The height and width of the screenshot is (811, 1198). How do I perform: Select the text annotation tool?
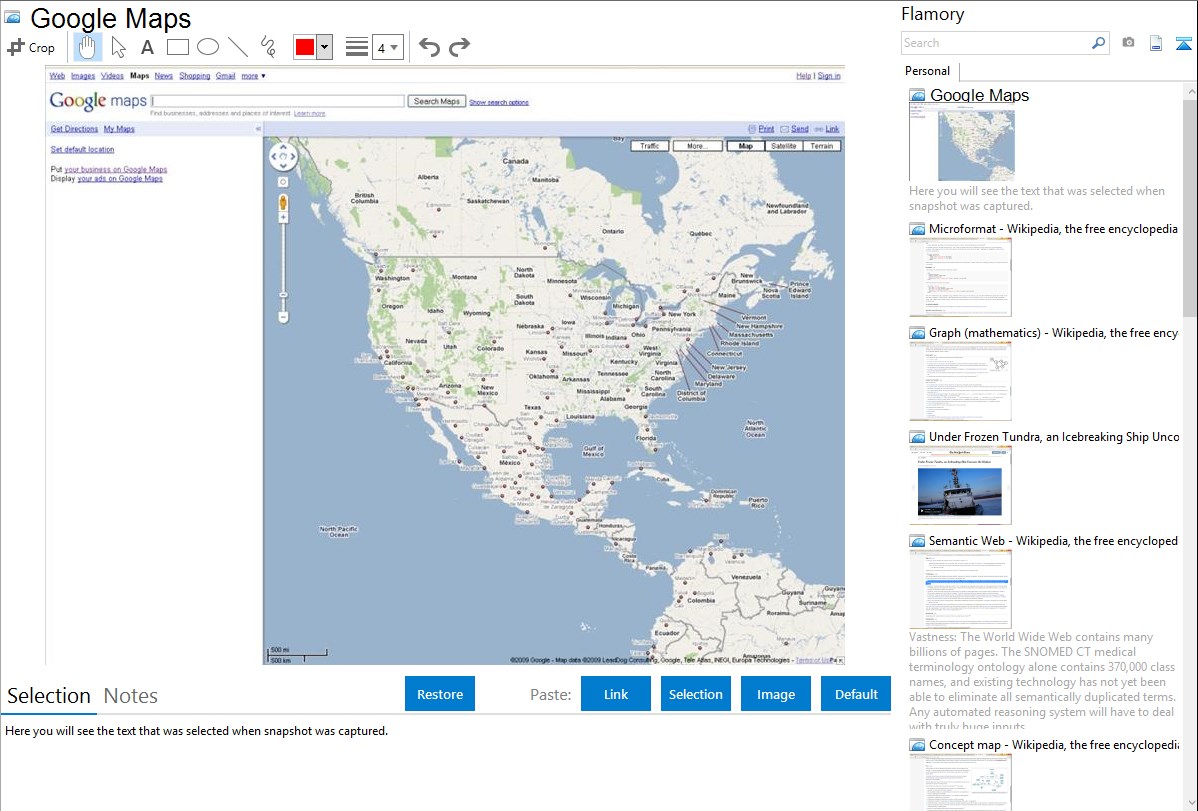coord(147,47)
